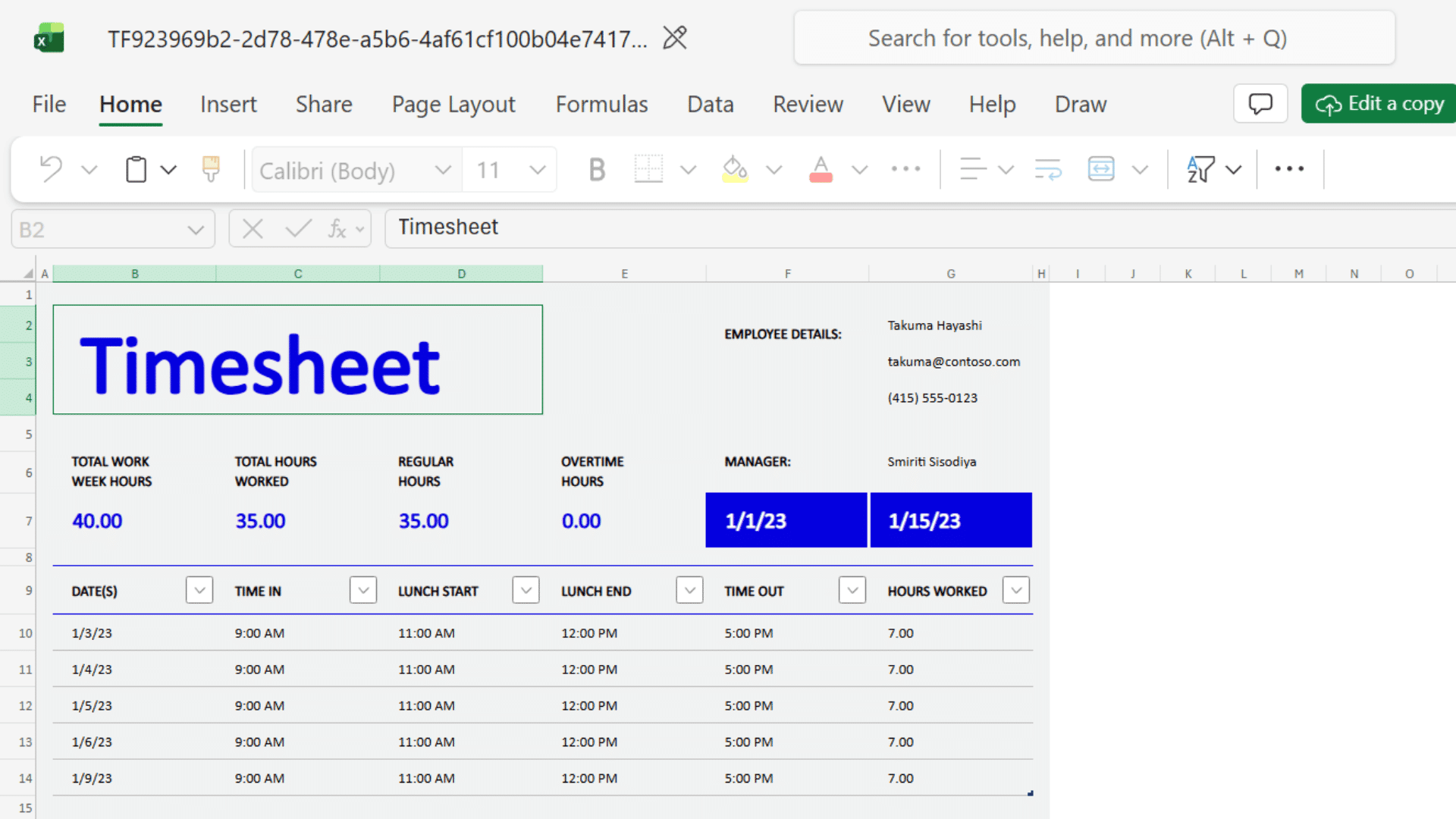The image size is (1456, 819).
Task: Open the LUNCH END column filter dropdown
Action: tap(689, 590)
